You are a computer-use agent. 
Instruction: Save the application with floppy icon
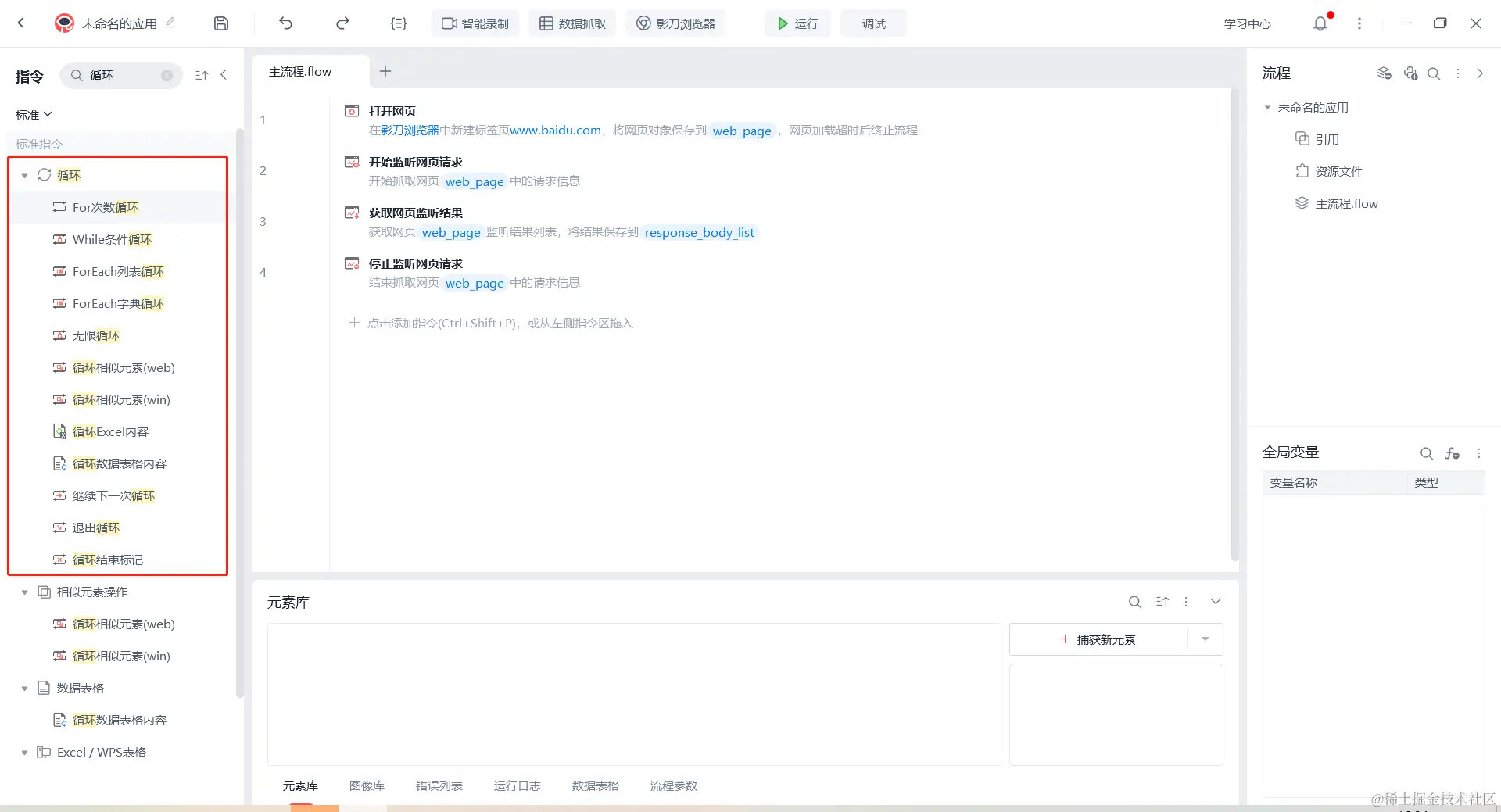pos(221,23)
